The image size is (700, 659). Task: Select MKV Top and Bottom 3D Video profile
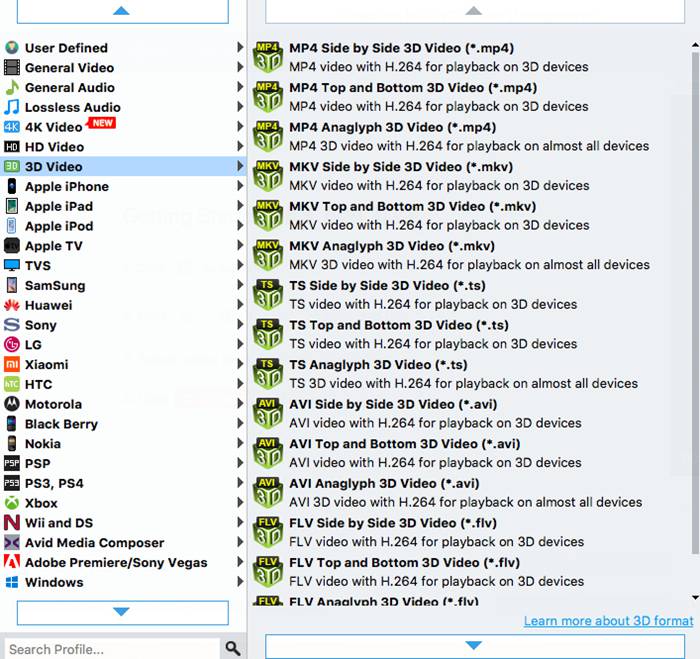(x=470, y=216)
